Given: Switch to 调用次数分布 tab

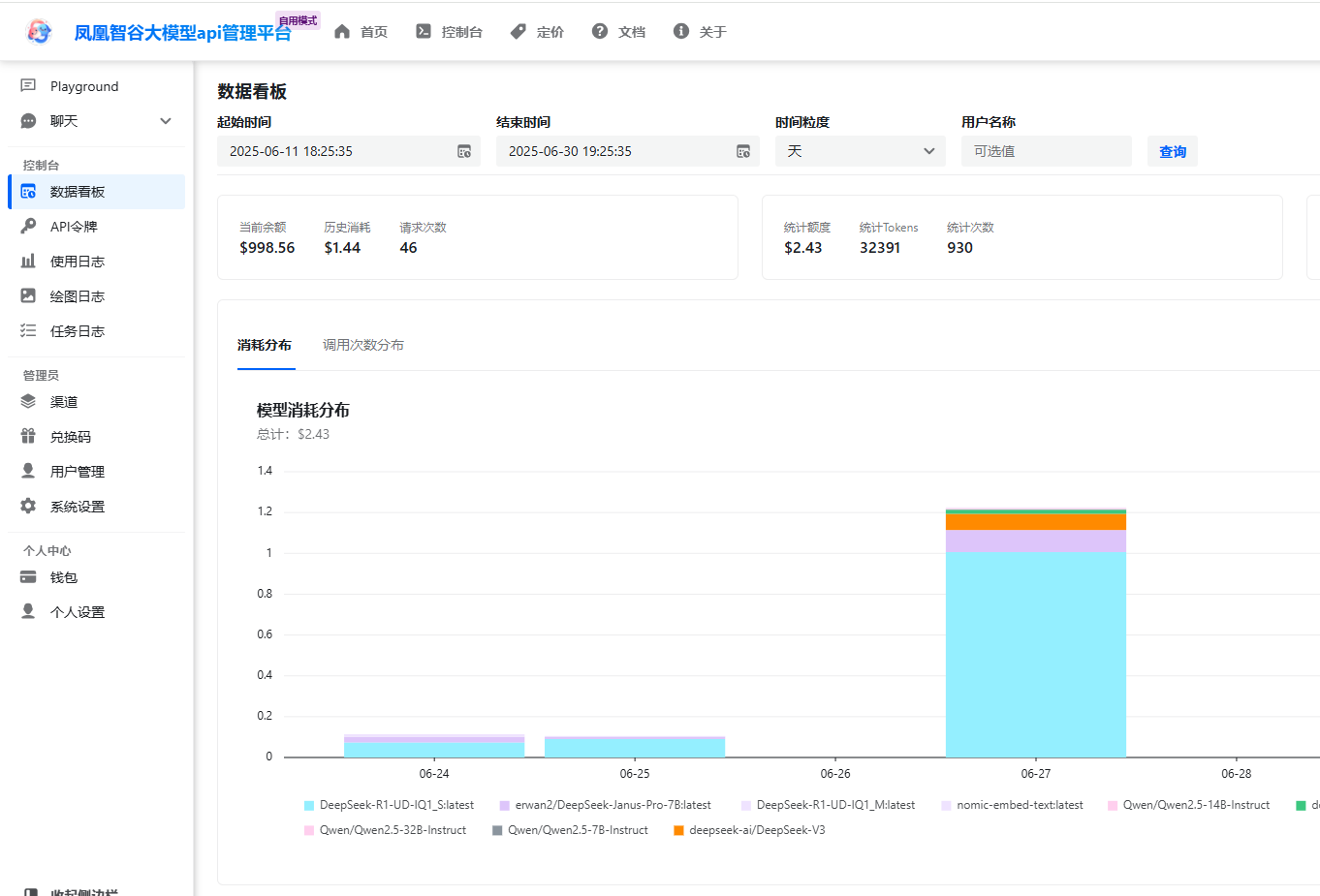Looking at the screenshot, I should [362, 345].
